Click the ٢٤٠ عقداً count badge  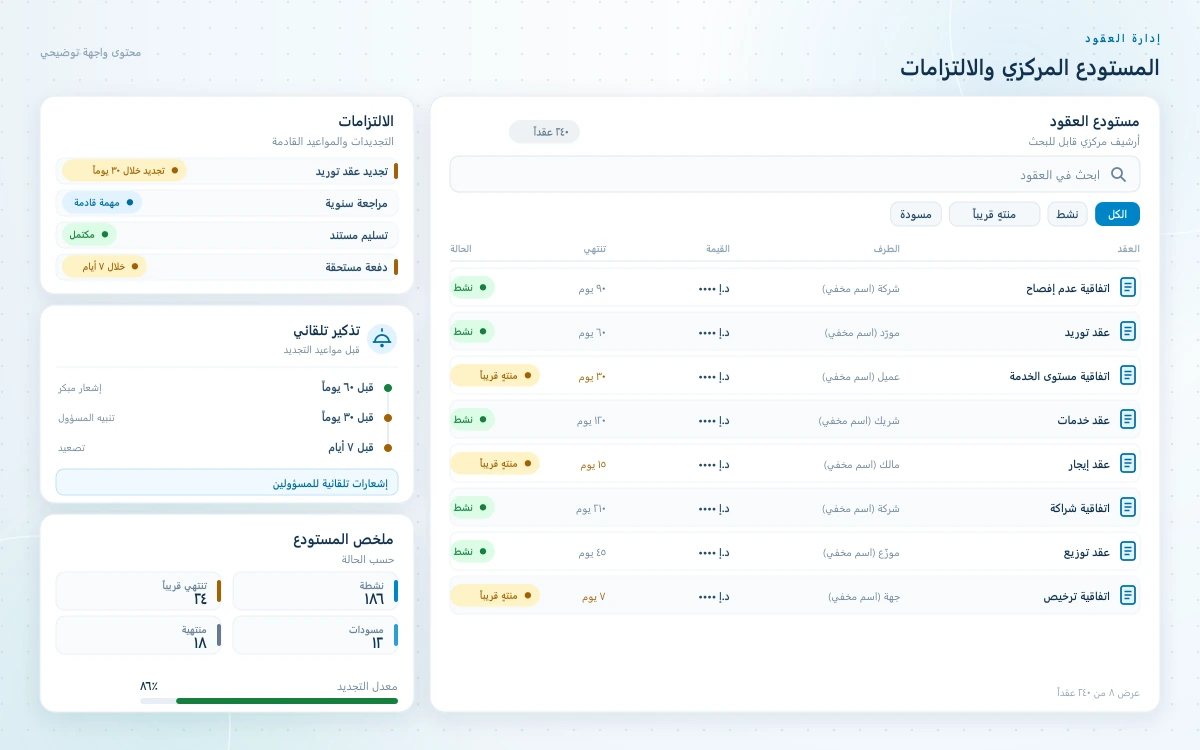tap(544, 131)
